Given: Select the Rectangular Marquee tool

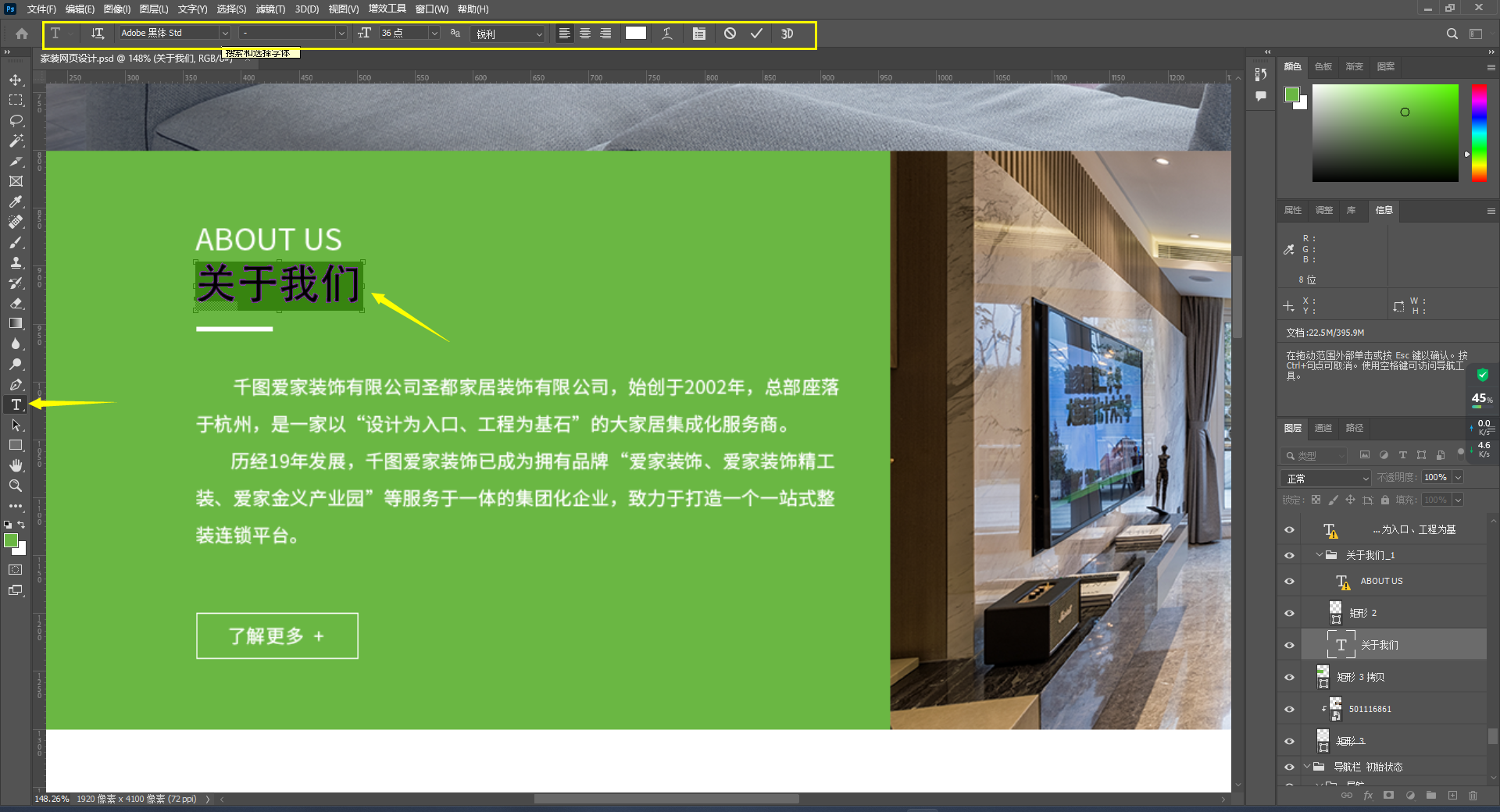Looking at the screenshot, I should (16, 100).
